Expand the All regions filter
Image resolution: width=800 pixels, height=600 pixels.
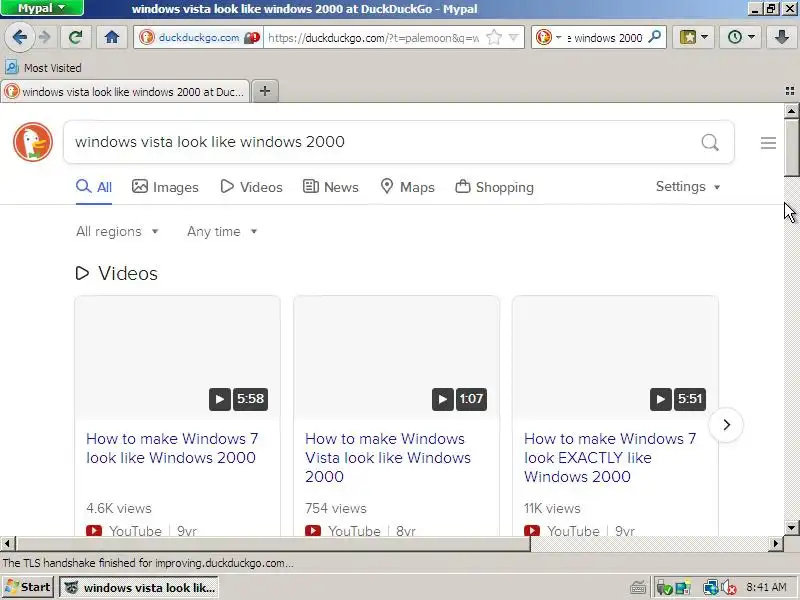coord(117,232)
